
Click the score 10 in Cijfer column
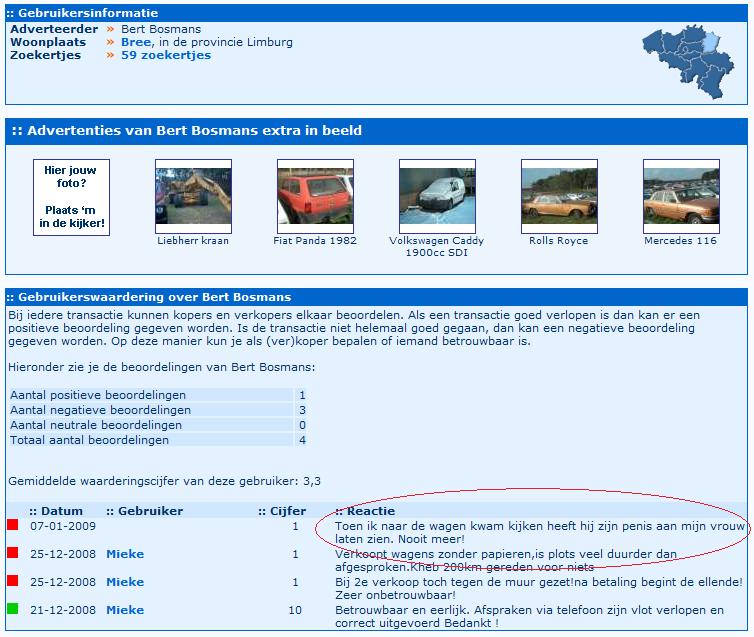tap(295, 610)
